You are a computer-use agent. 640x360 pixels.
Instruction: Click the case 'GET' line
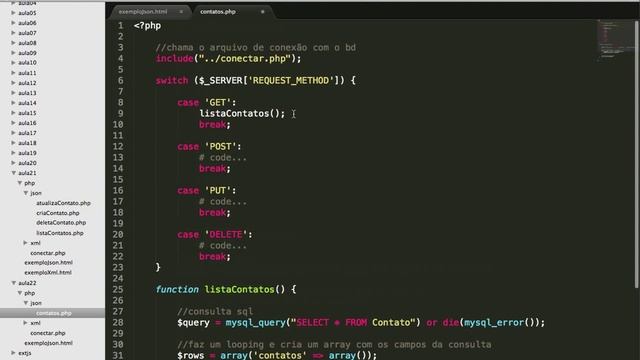(207, 102)
